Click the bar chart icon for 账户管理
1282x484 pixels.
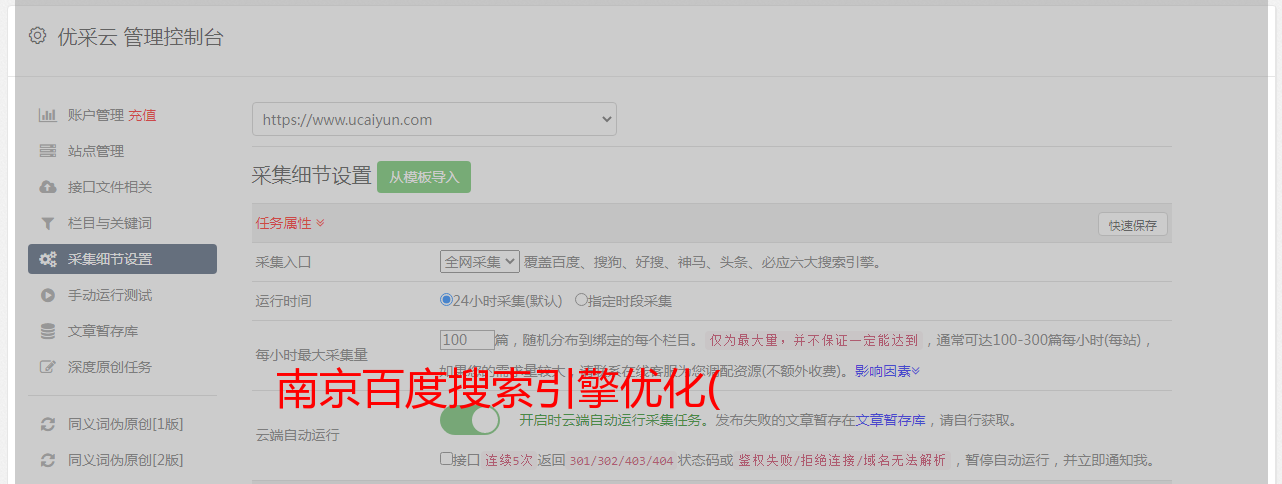pyautogui.click(x=47, y=115)
